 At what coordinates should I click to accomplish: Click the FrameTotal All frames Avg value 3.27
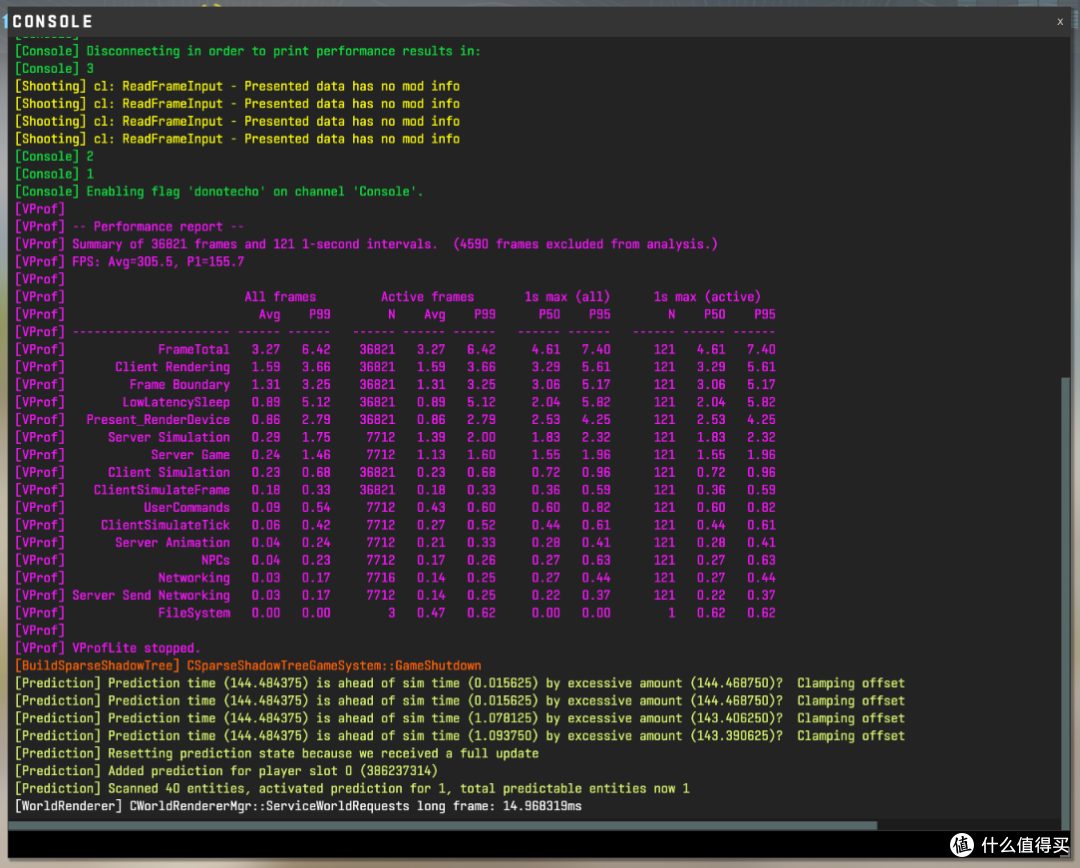tap(266, 349)
